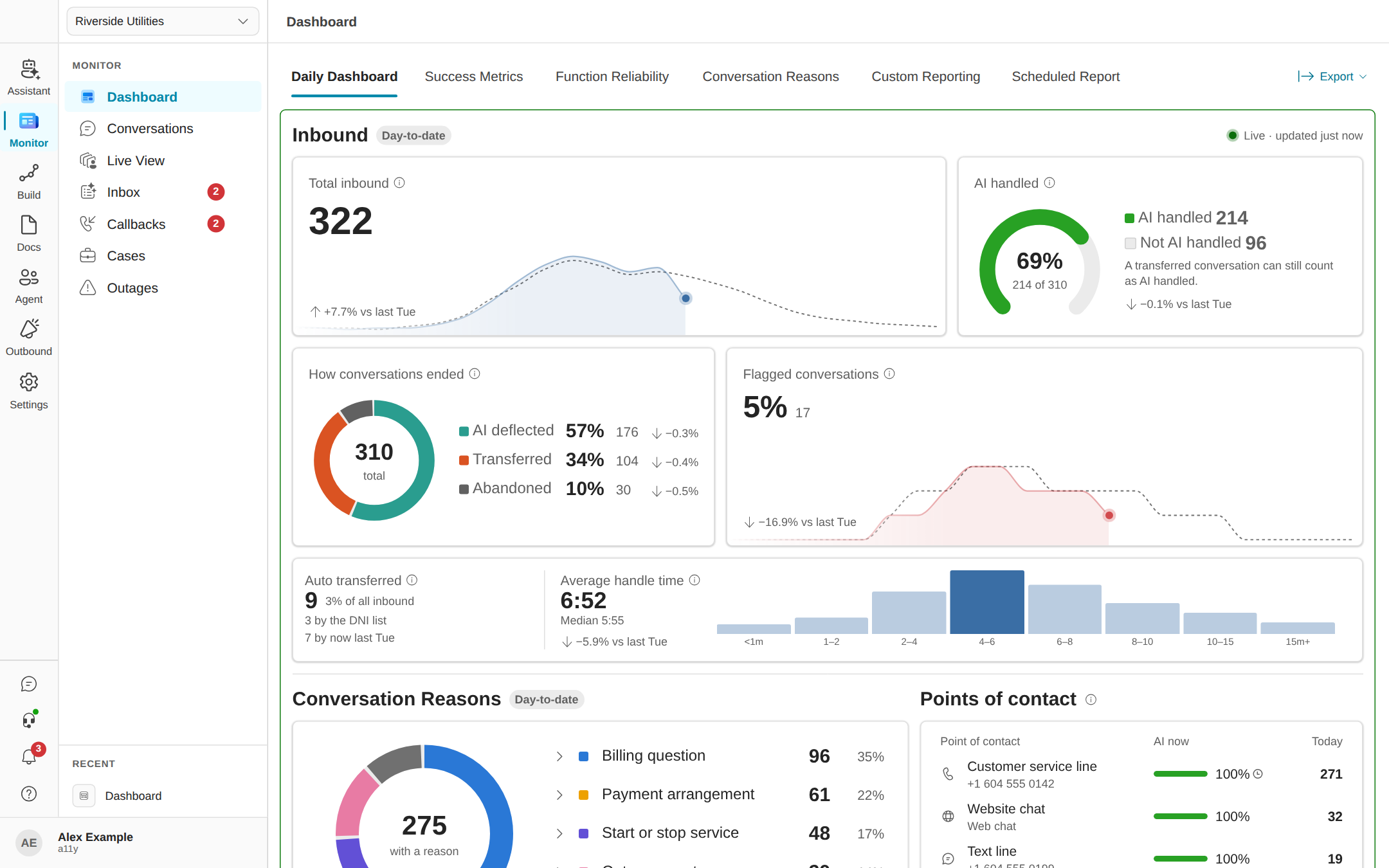
Task: Click info icon beside Average handle time
Action: (694, 580)
